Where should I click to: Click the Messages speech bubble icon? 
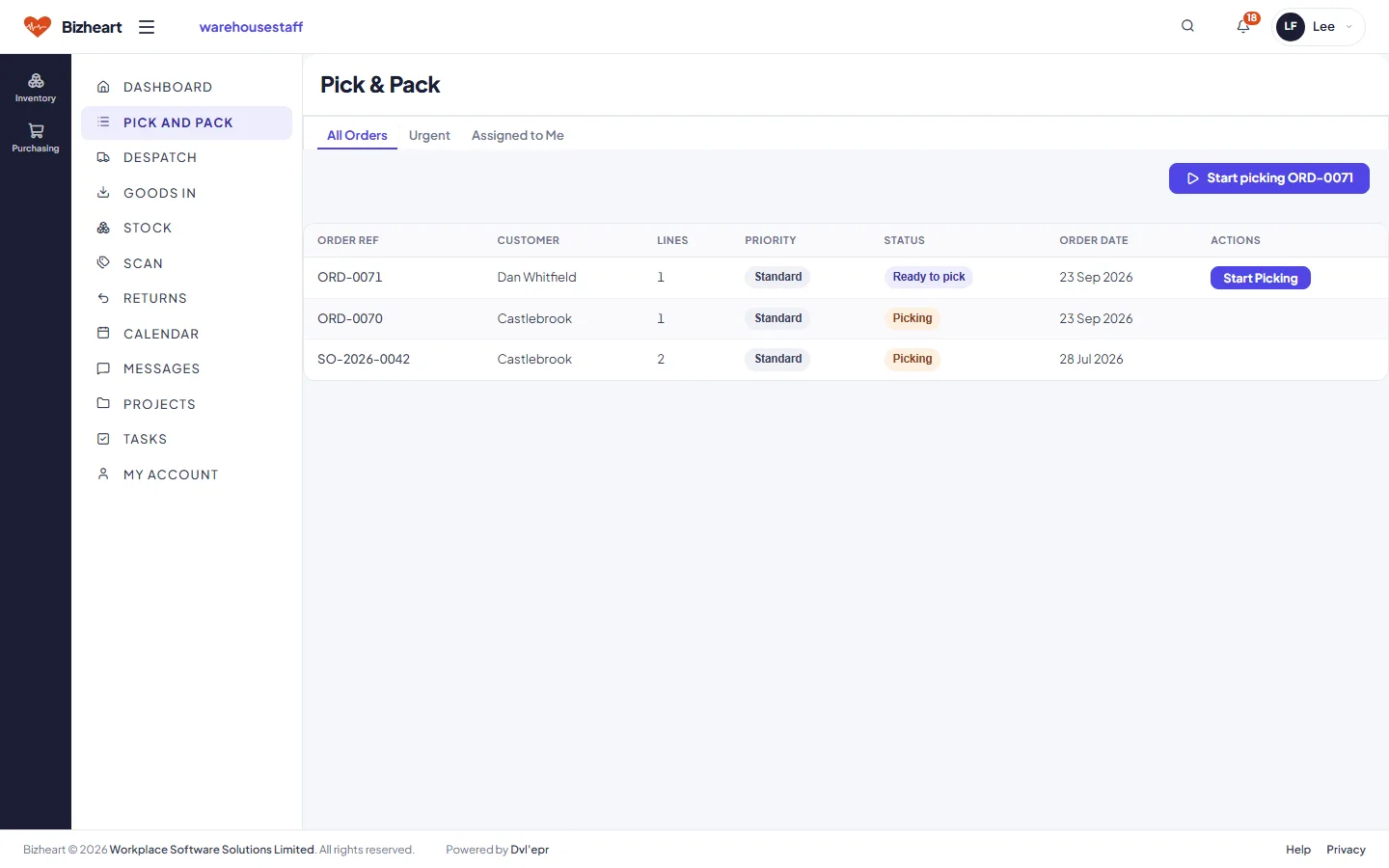103,368
